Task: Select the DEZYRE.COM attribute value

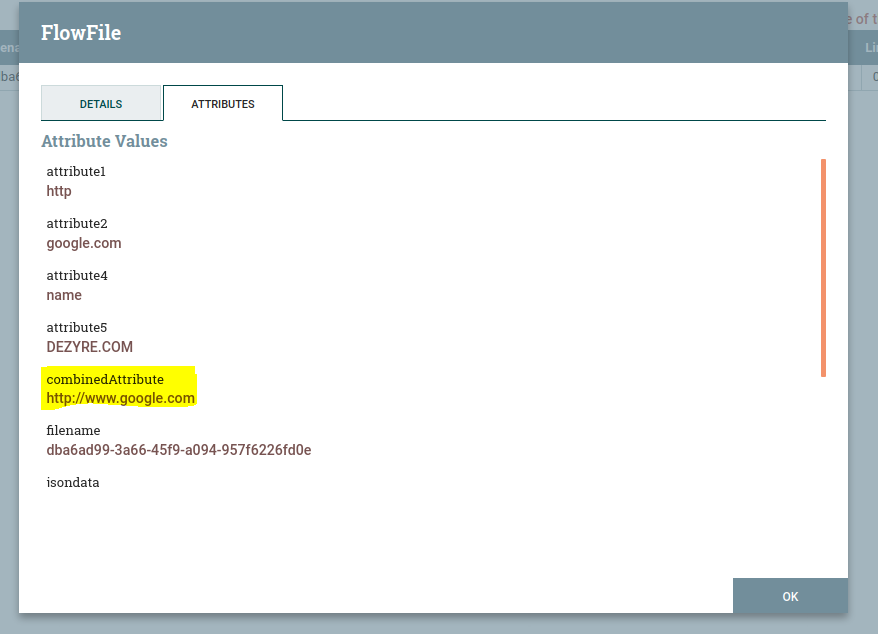Action: pyautogui.click(x=90, y=347)
